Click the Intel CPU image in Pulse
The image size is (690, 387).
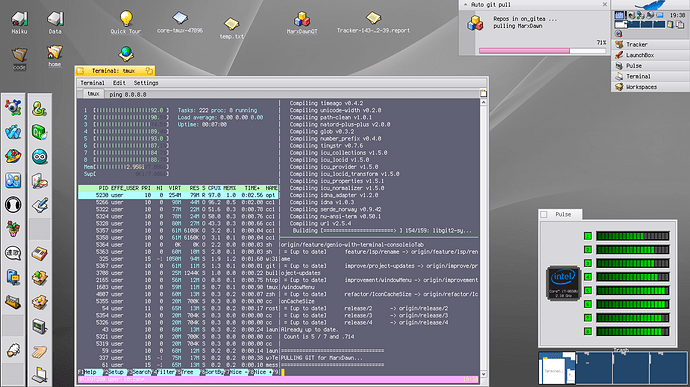coord(563,283)
